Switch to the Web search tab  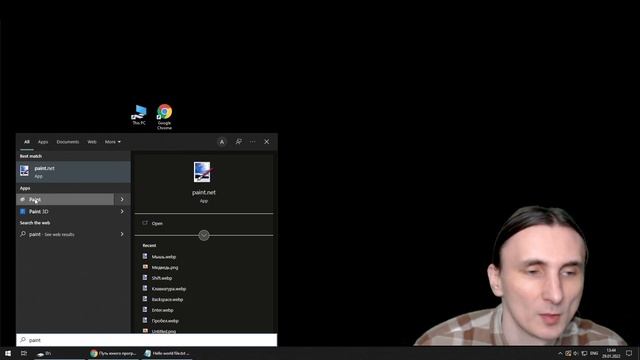[x=92, y=142]
